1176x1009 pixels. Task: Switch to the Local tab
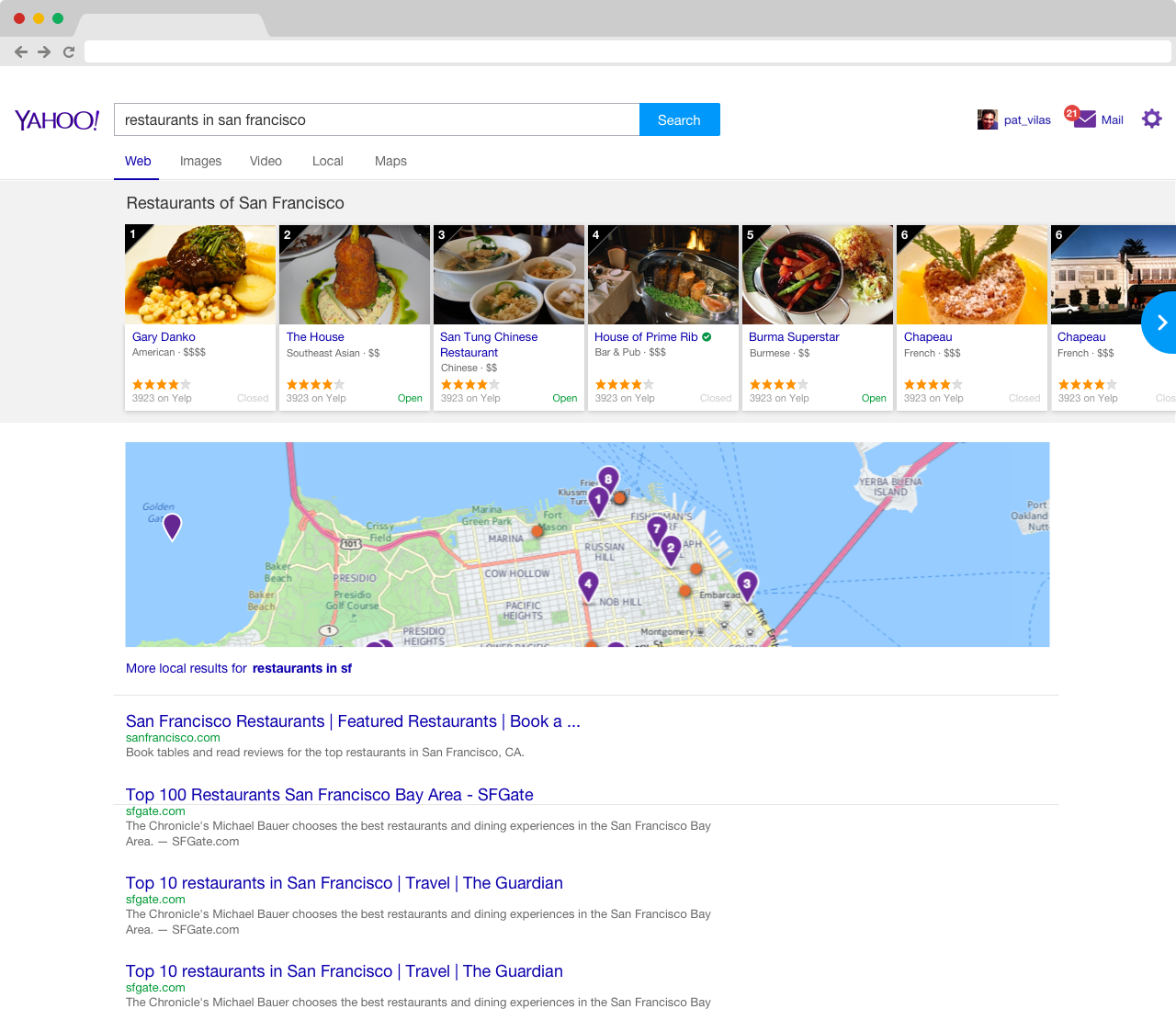pyautogui.click(x=328, y=161)
